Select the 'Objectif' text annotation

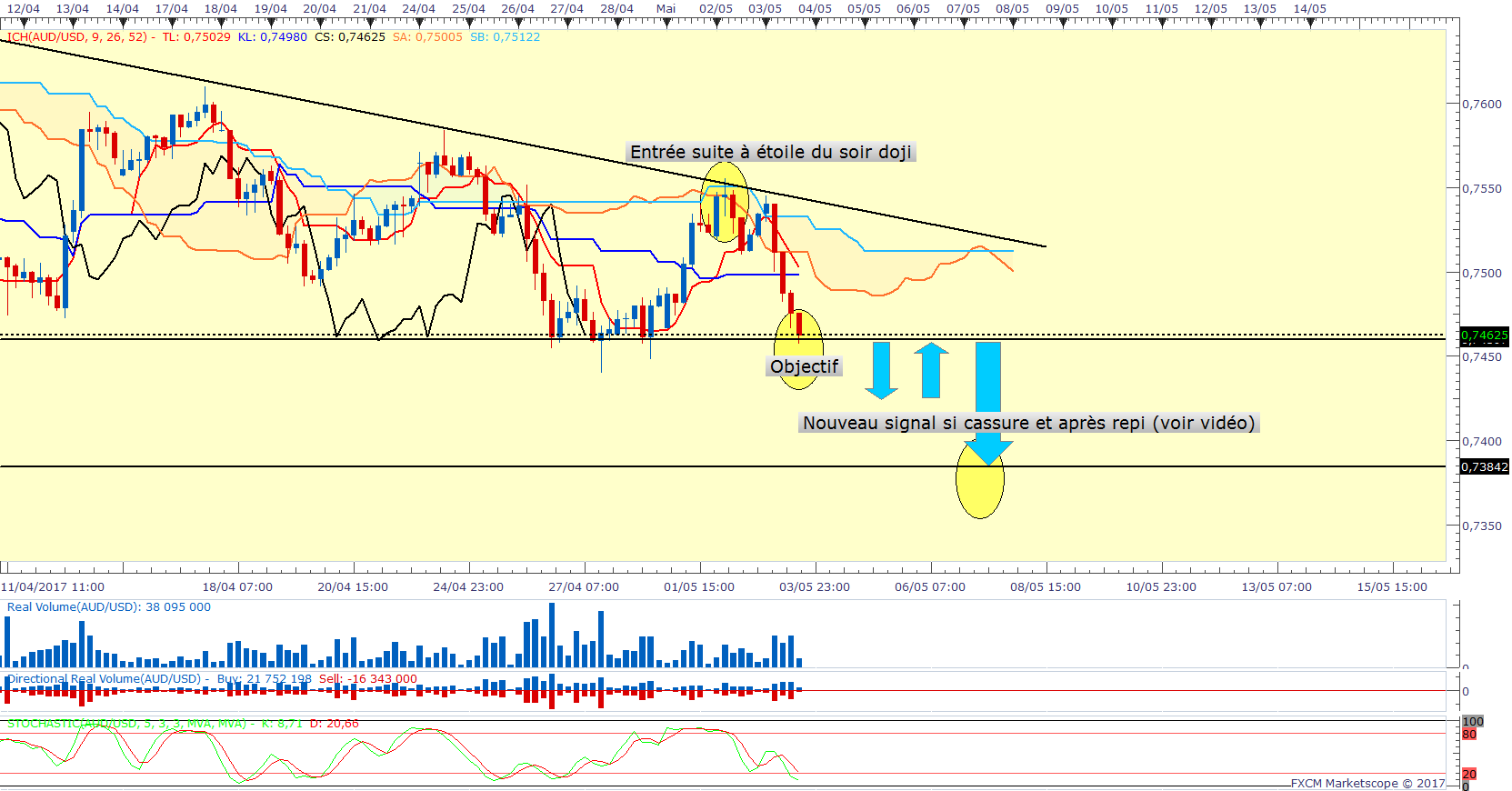[804, 366]
